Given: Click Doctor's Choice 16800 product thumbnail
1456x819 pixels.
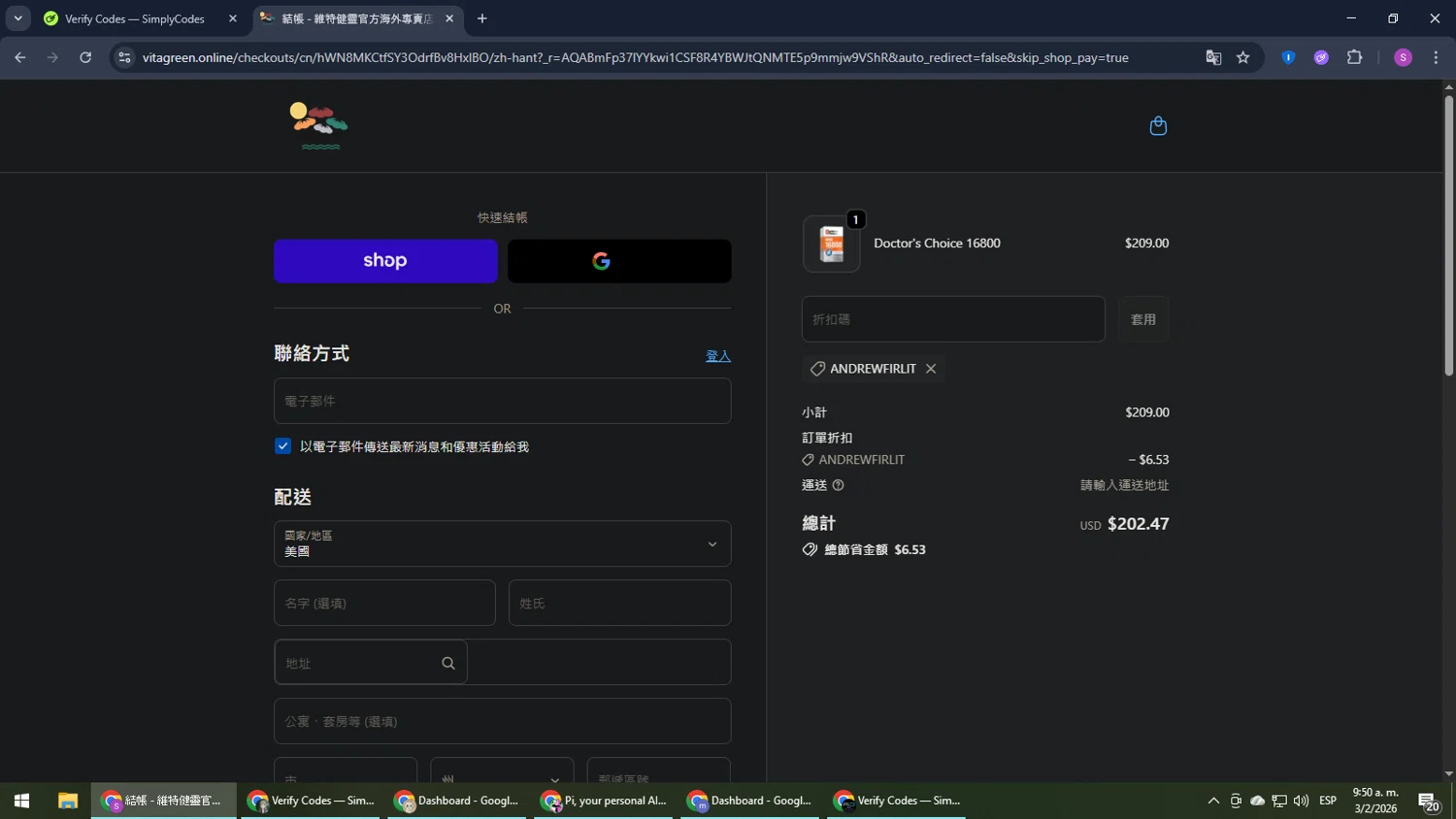Looking at the screenshot, I should [831, 244].
